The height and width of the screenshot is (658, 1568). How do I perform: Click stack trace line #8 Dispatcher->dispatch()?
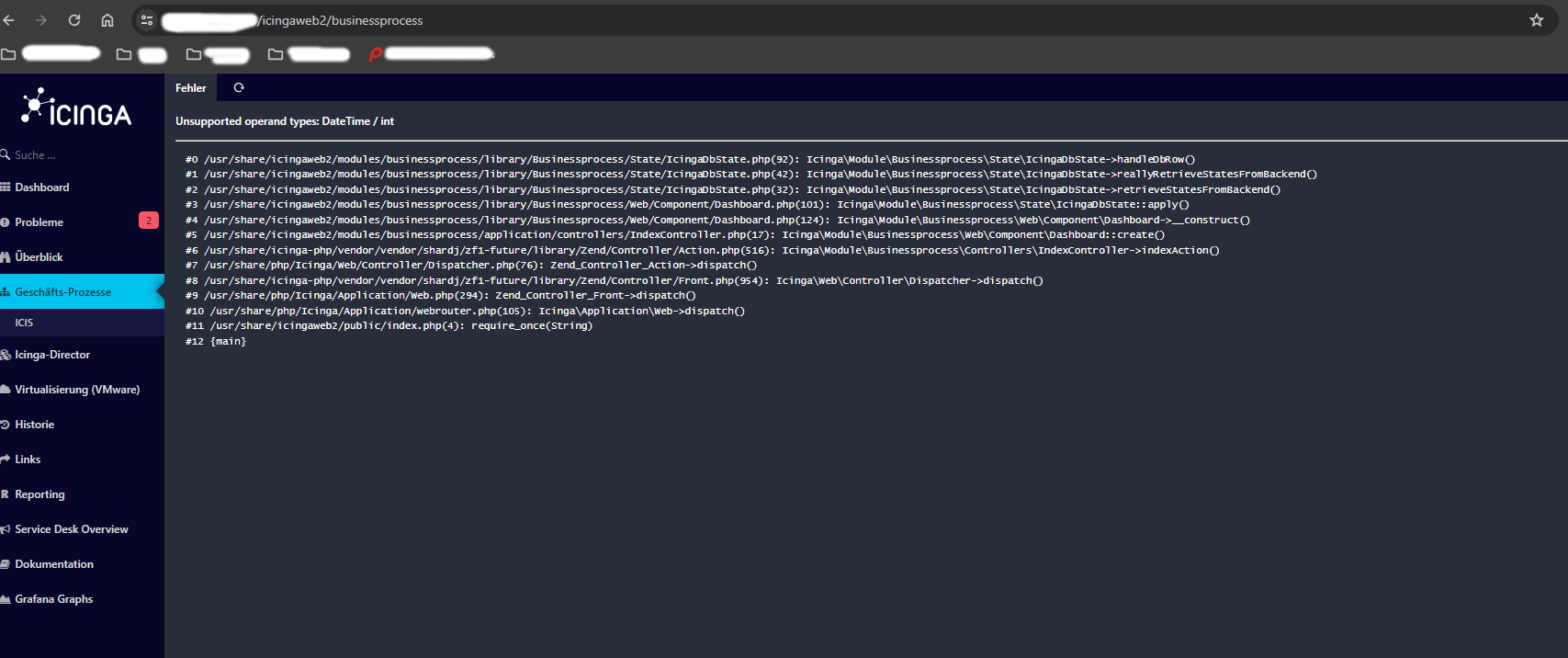[615, 280]
